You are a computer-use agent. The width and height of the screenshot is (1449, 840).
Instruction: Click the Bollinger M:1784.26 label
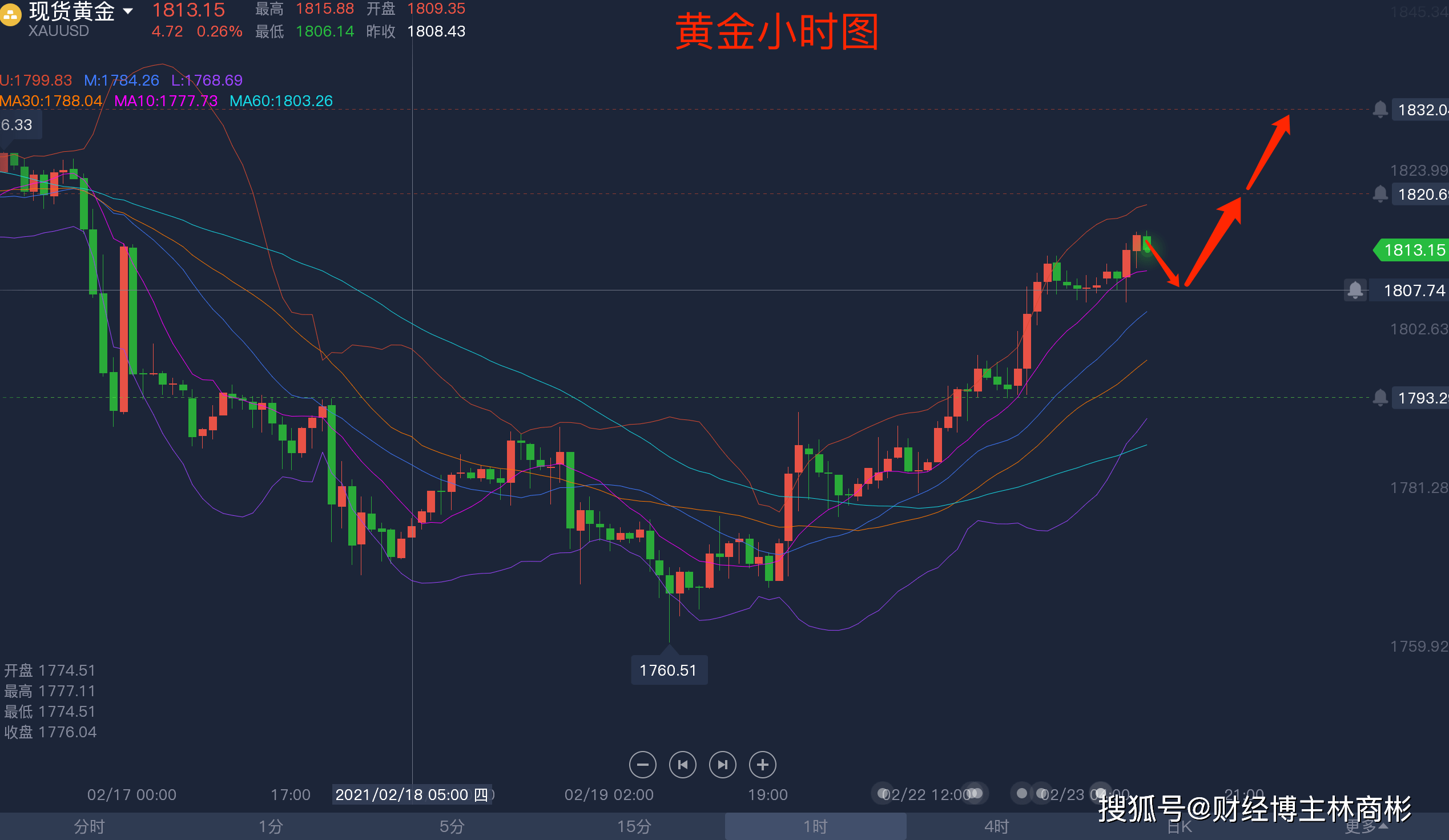(x=122, y=80)
